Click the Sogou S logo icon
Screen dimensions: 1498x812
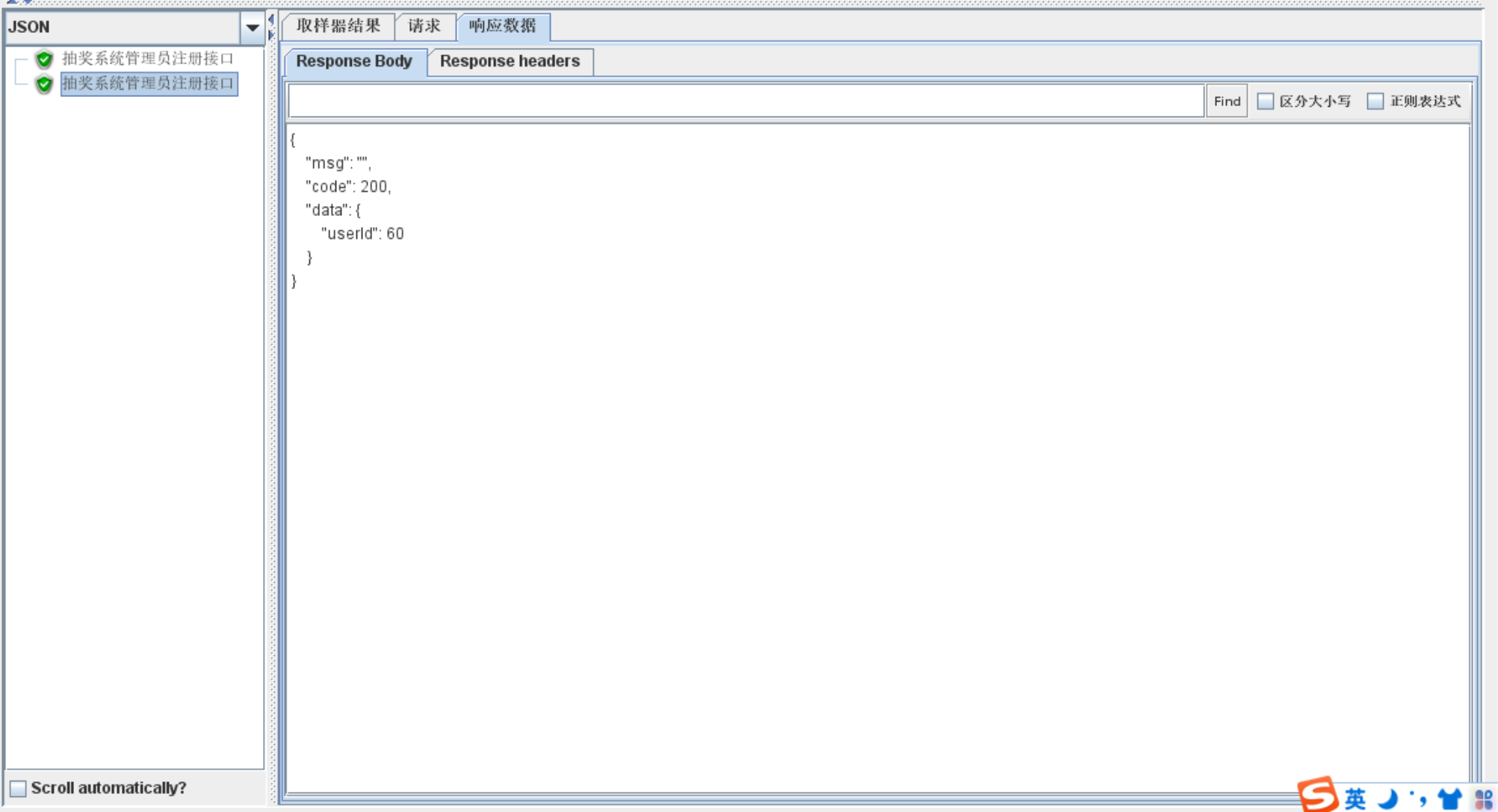[x=1318, y=793]
